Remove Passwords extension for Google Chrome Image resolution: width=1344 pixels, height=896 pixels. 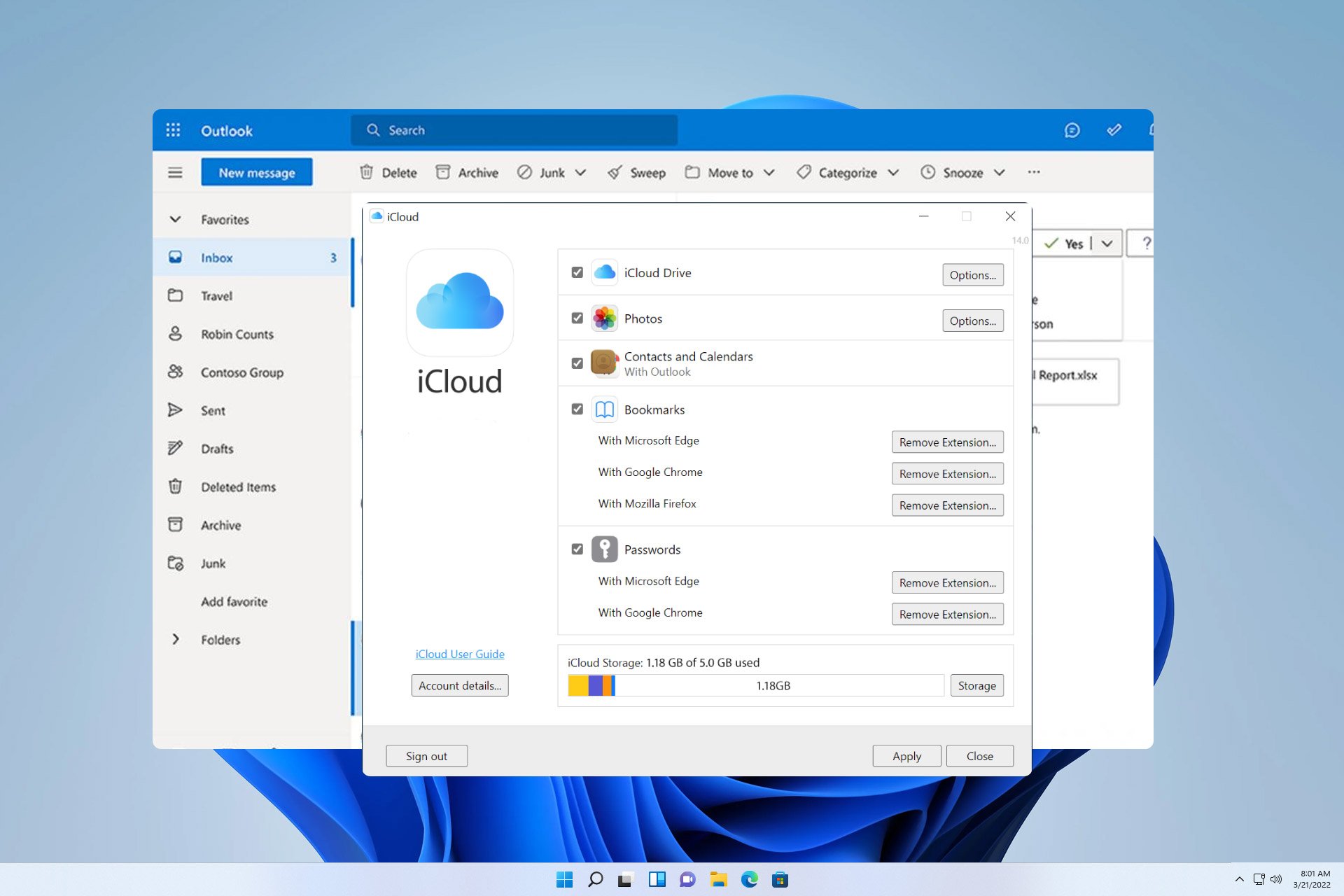click(947, 614)
